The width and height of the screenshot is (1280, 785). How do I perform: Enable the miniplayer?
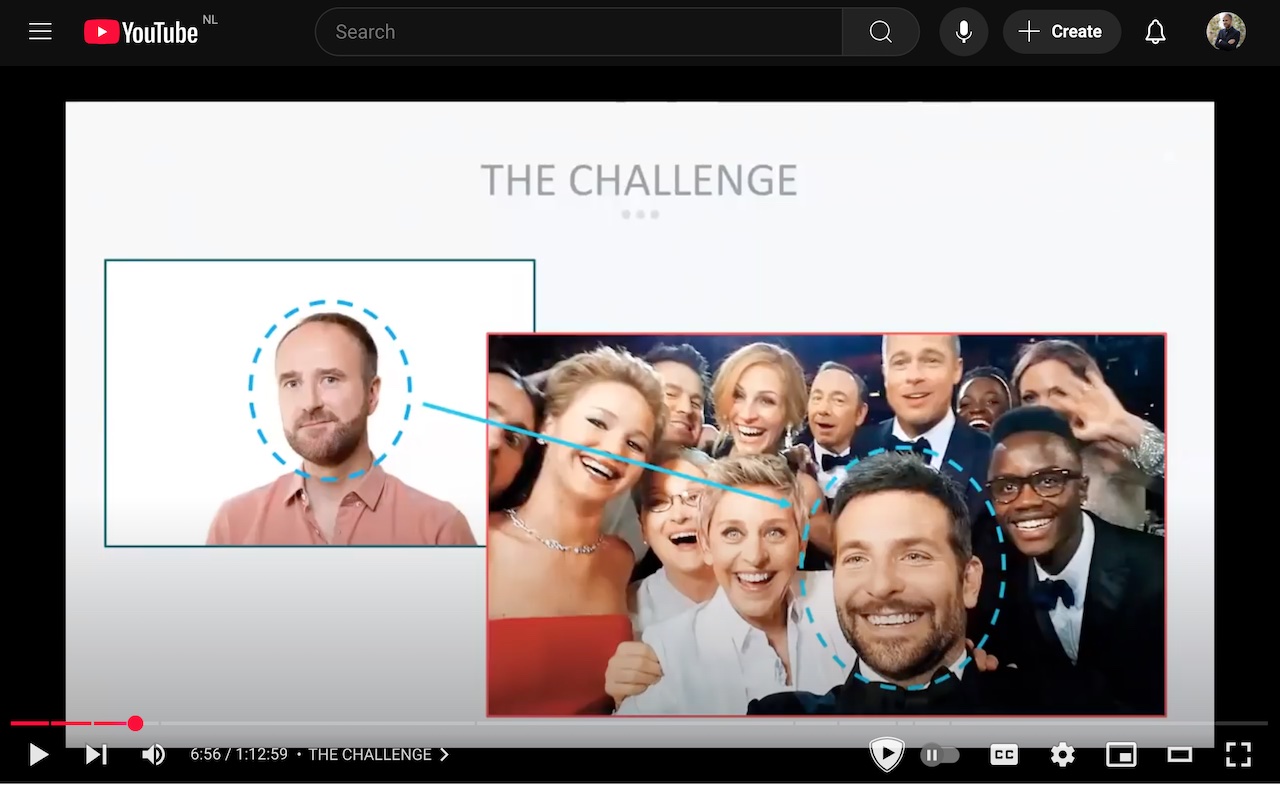click(1121, 755)
